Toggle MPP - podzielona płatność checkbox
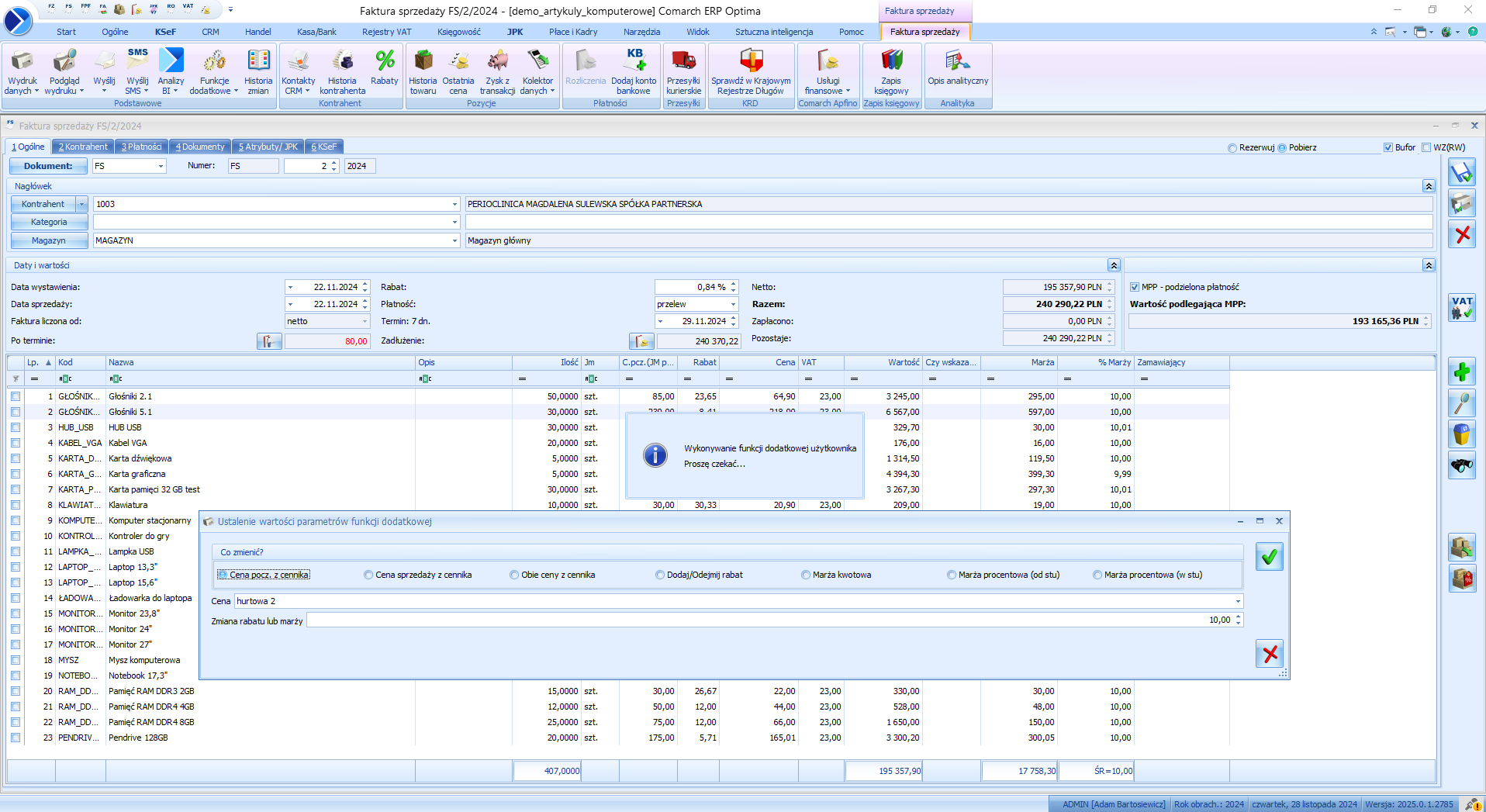The image size is (1486, 812). point(1135,287)
